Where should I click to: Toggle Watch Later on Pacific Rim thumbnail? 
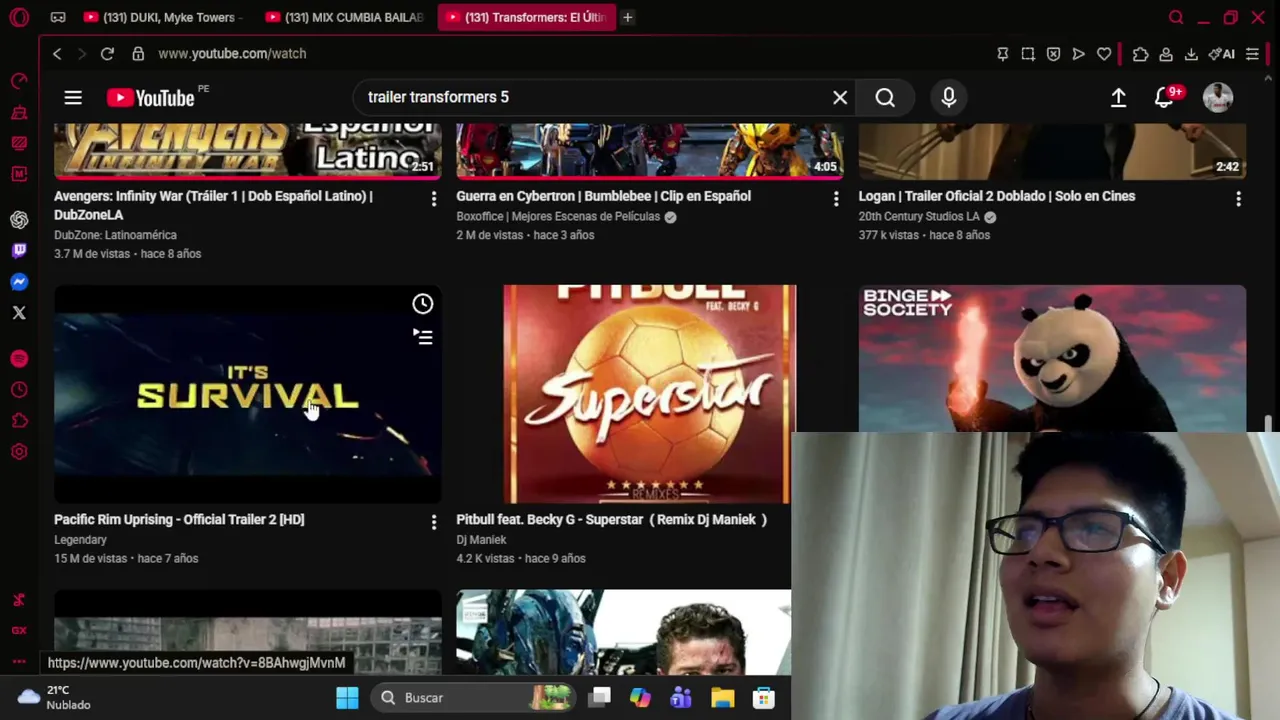(422, 304)
